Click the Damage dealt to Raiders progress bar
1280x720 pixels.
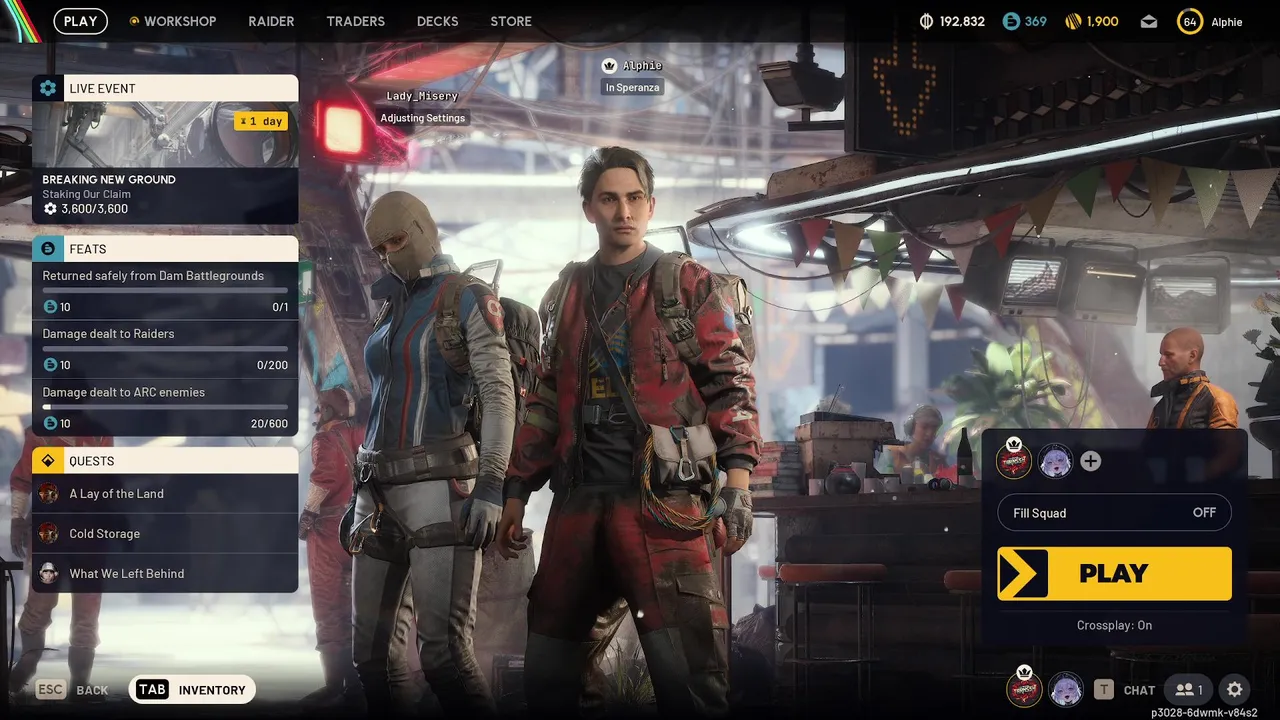click(x=165, y=349)
